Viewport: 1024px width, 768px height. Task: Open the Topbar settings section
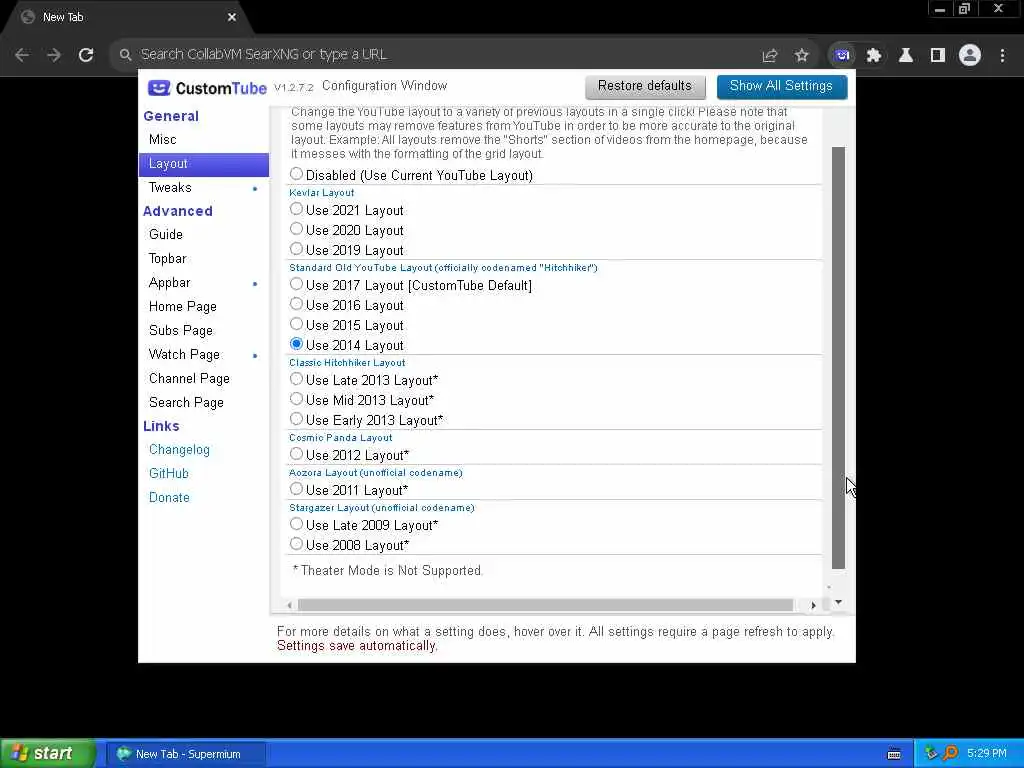click(204, 259)
